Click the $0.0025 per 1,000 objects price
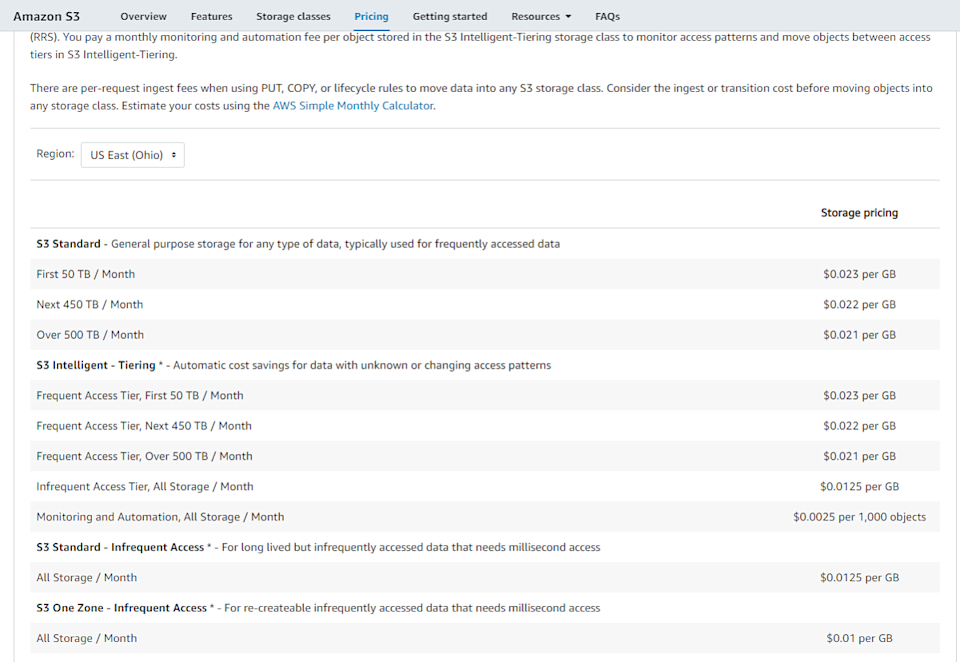Viewport: 960px width, 662px height. [x=859, y=517]
